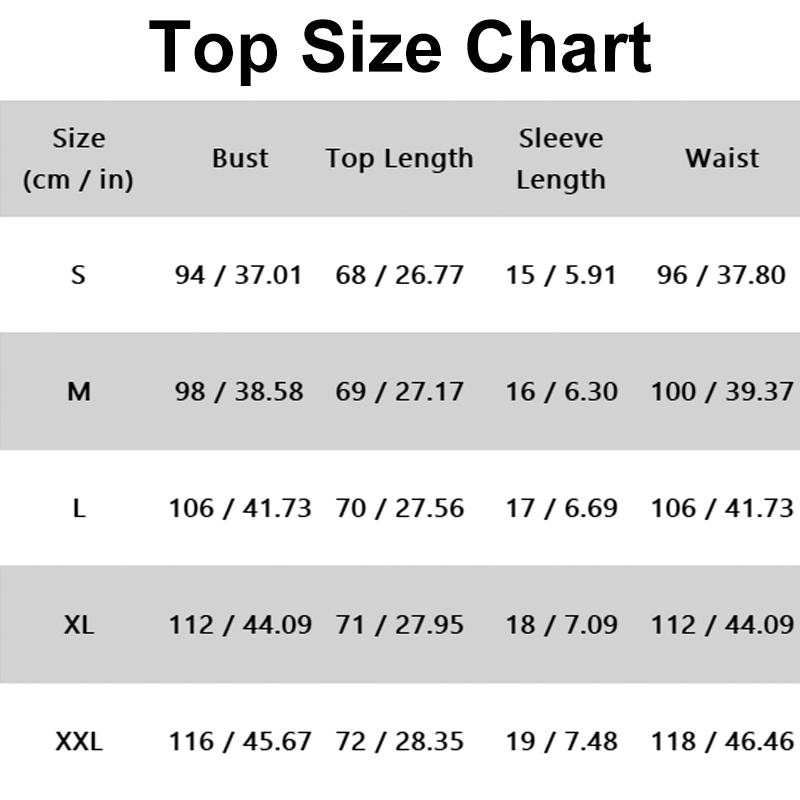The height and width of the screenshot is (800, 800).
Task: Select the Top Length column header
Action: 400,159
